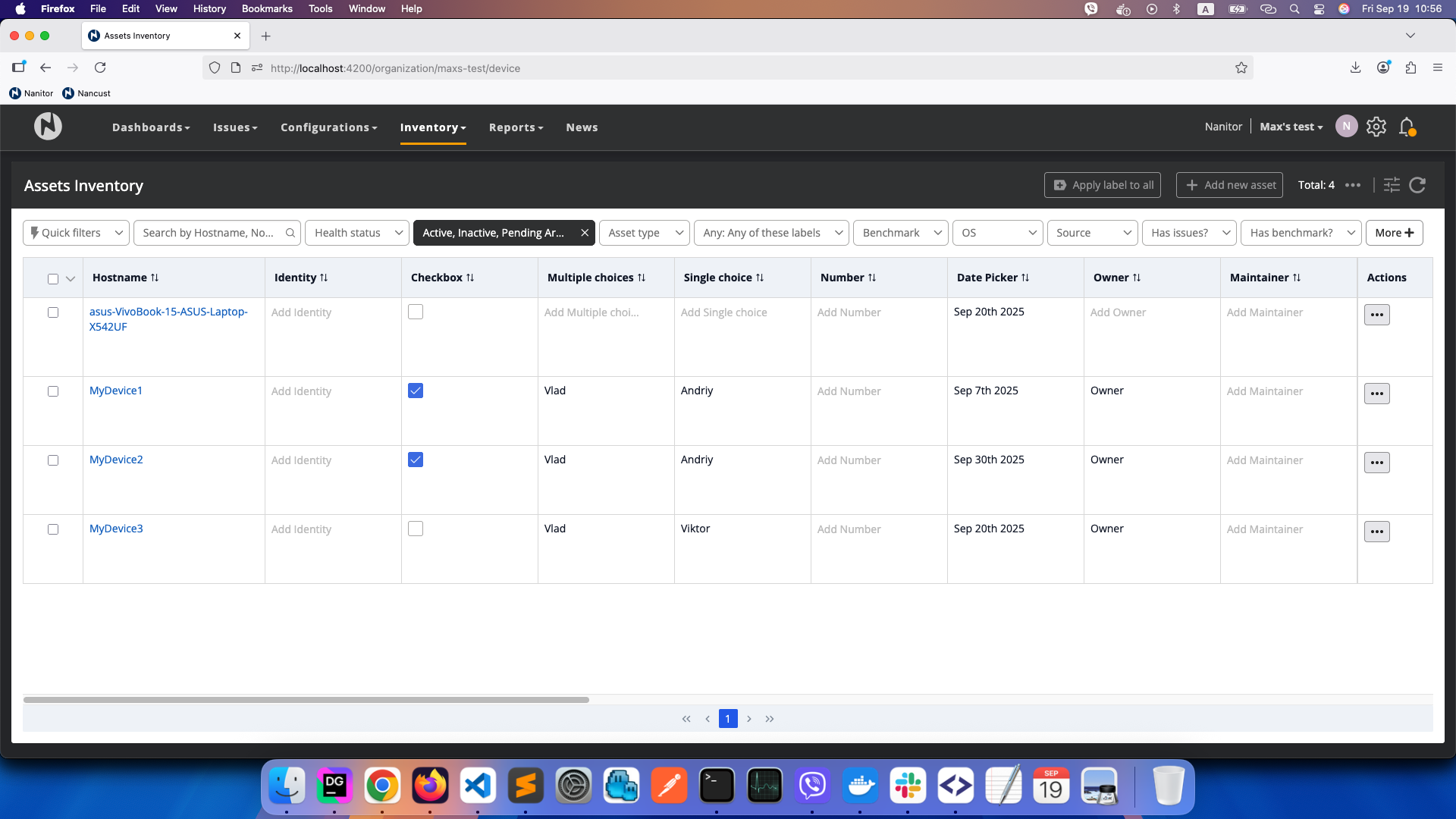The image size is (1456, 819).
Task: Click the Nanitor logo in navigation bar
Action: point(48,127)
